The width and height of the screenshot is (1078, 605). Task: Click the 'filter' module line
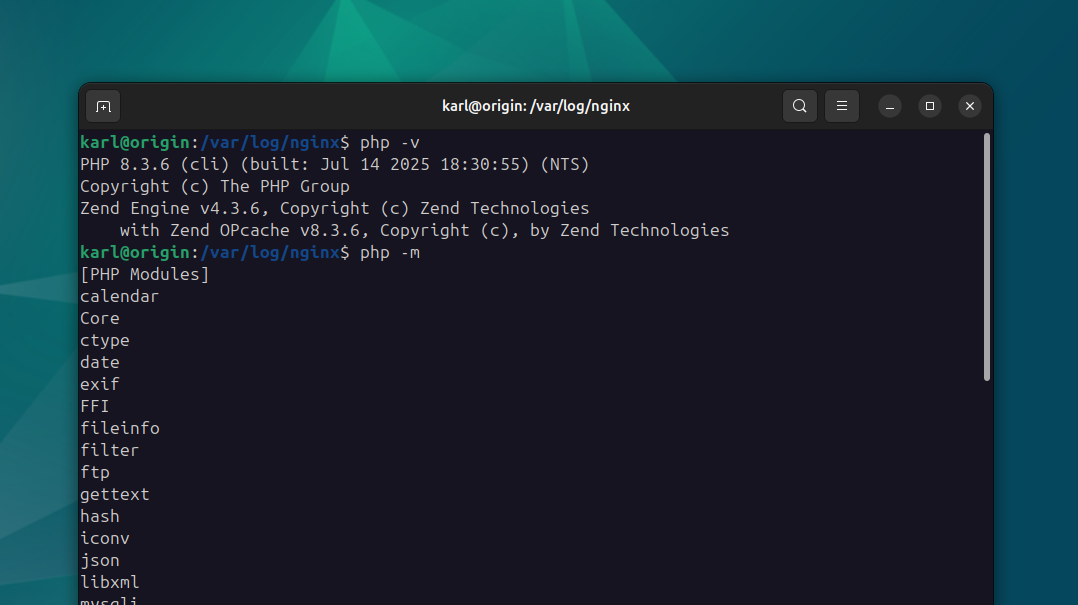point(109,450)
